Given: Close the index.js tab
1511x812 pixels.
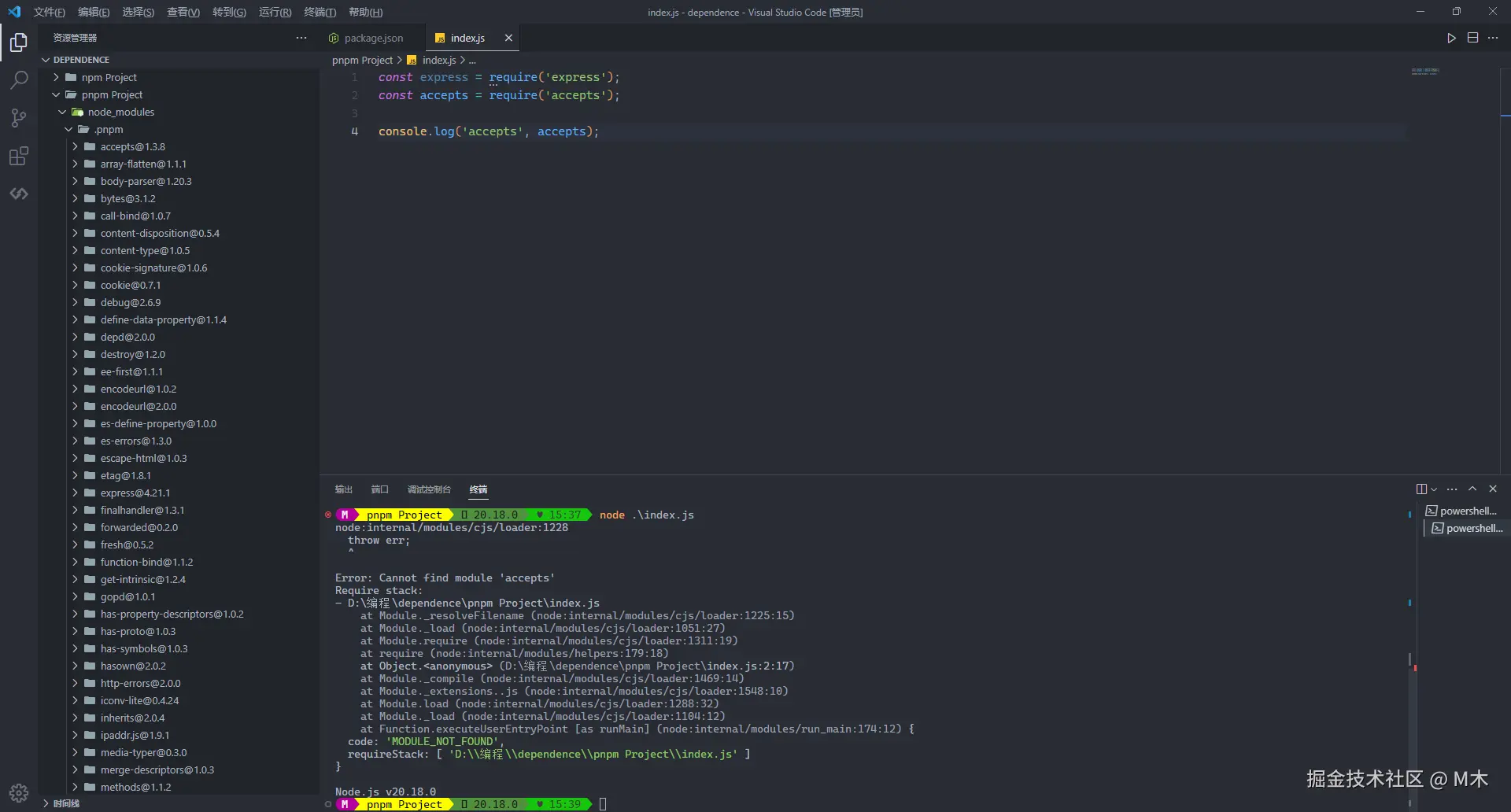Looking at the screenshot, I should click(x=508, y=38).
